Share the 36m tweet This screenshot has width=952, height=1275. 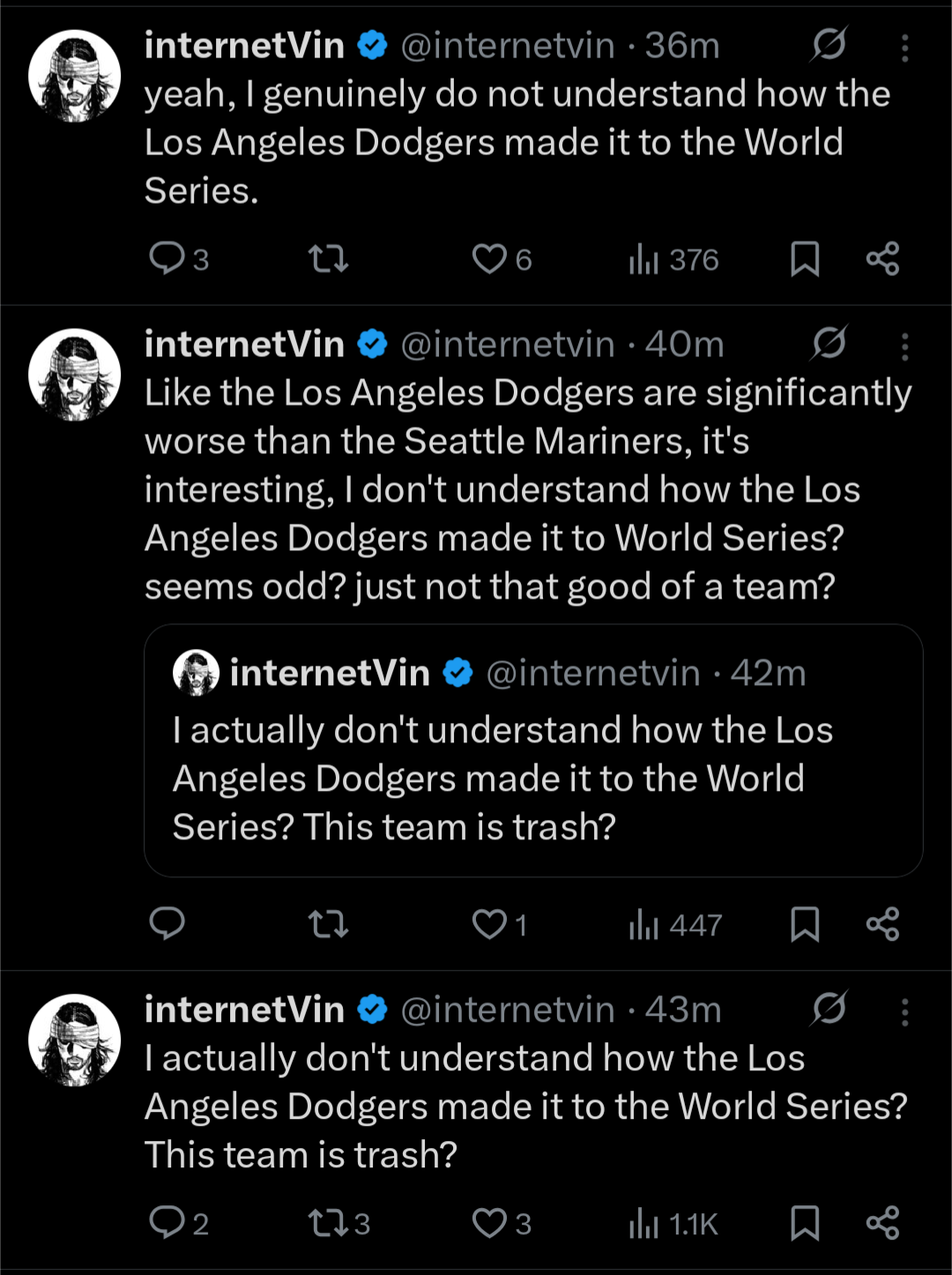[882, 259]
